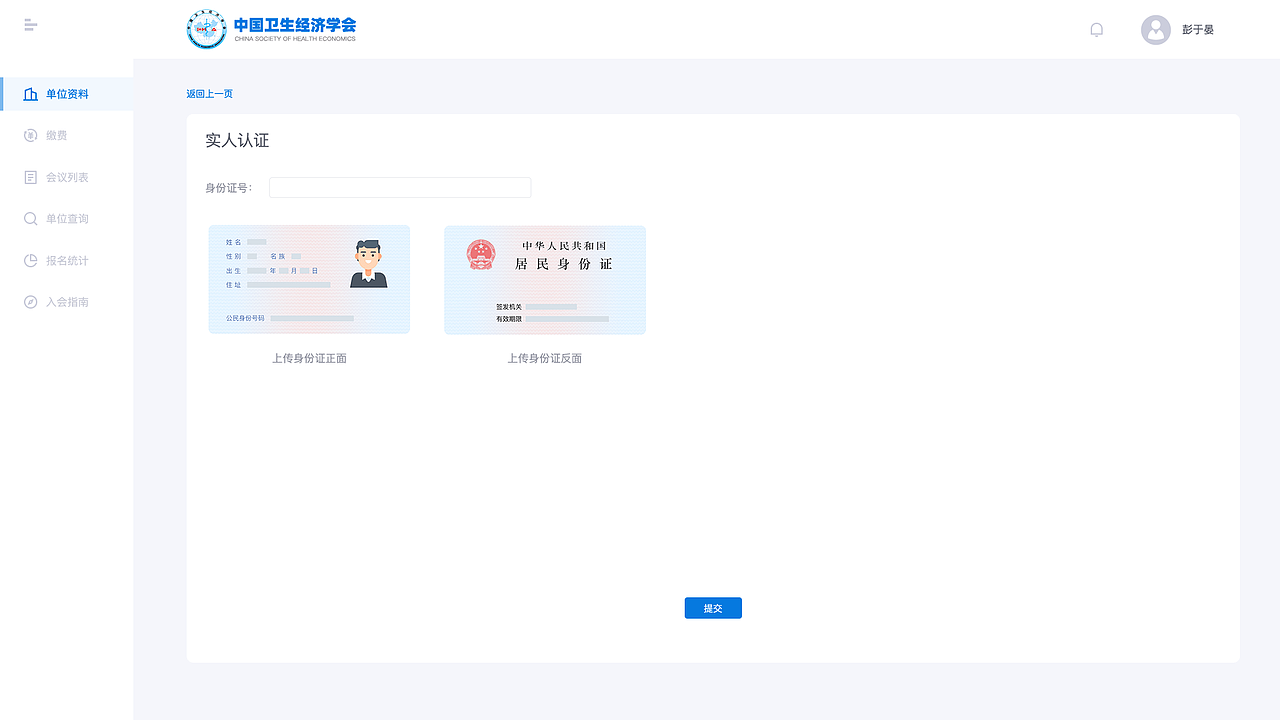Select 单位查询 in the sidebar
The height and width of the screenshot is (720, 1280).
click(x=67, y=219)
